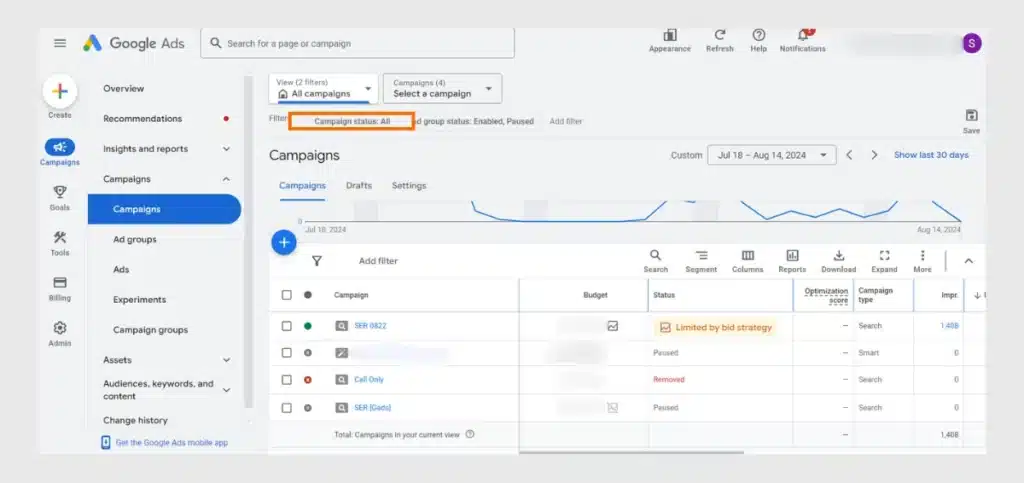Viewport: 1024px width, 483px height.
Task: Select Campaigns tab above chart
Action: tap(302, 186)
